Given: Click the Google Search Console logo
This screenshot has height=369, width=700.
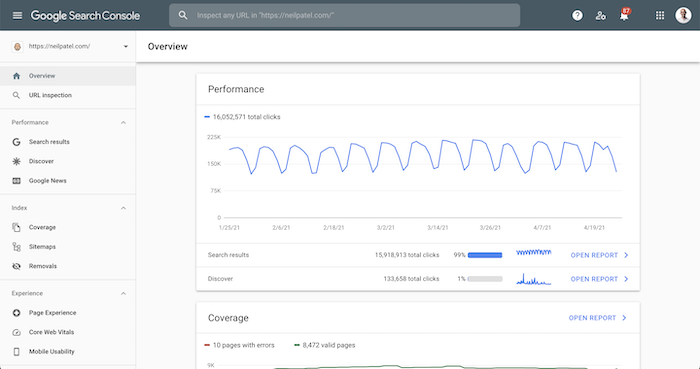Looking at the screenshot, I should (x=85, y=16).
